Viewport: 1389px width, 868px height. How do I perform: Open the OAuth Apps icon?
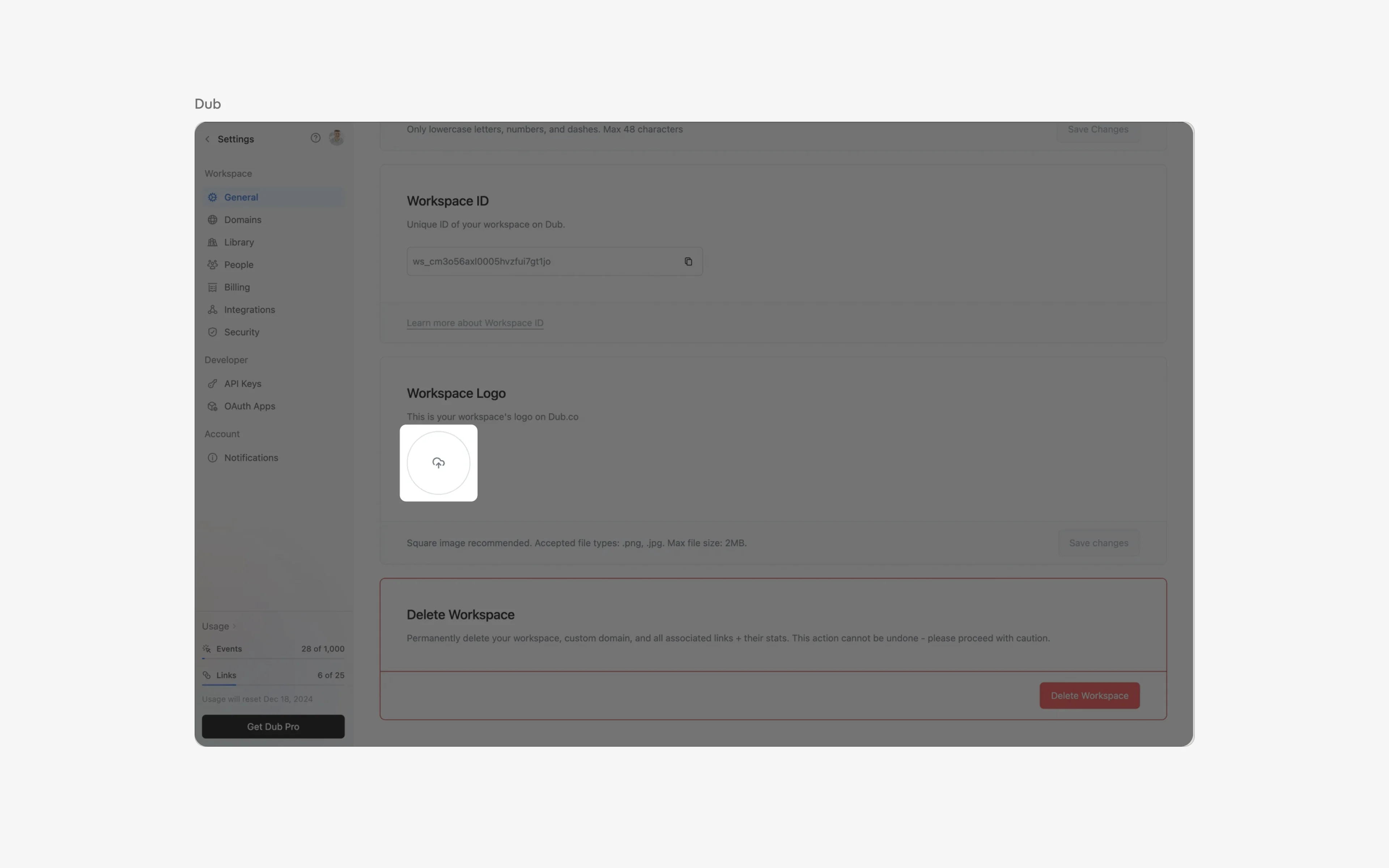coord(212,406)
